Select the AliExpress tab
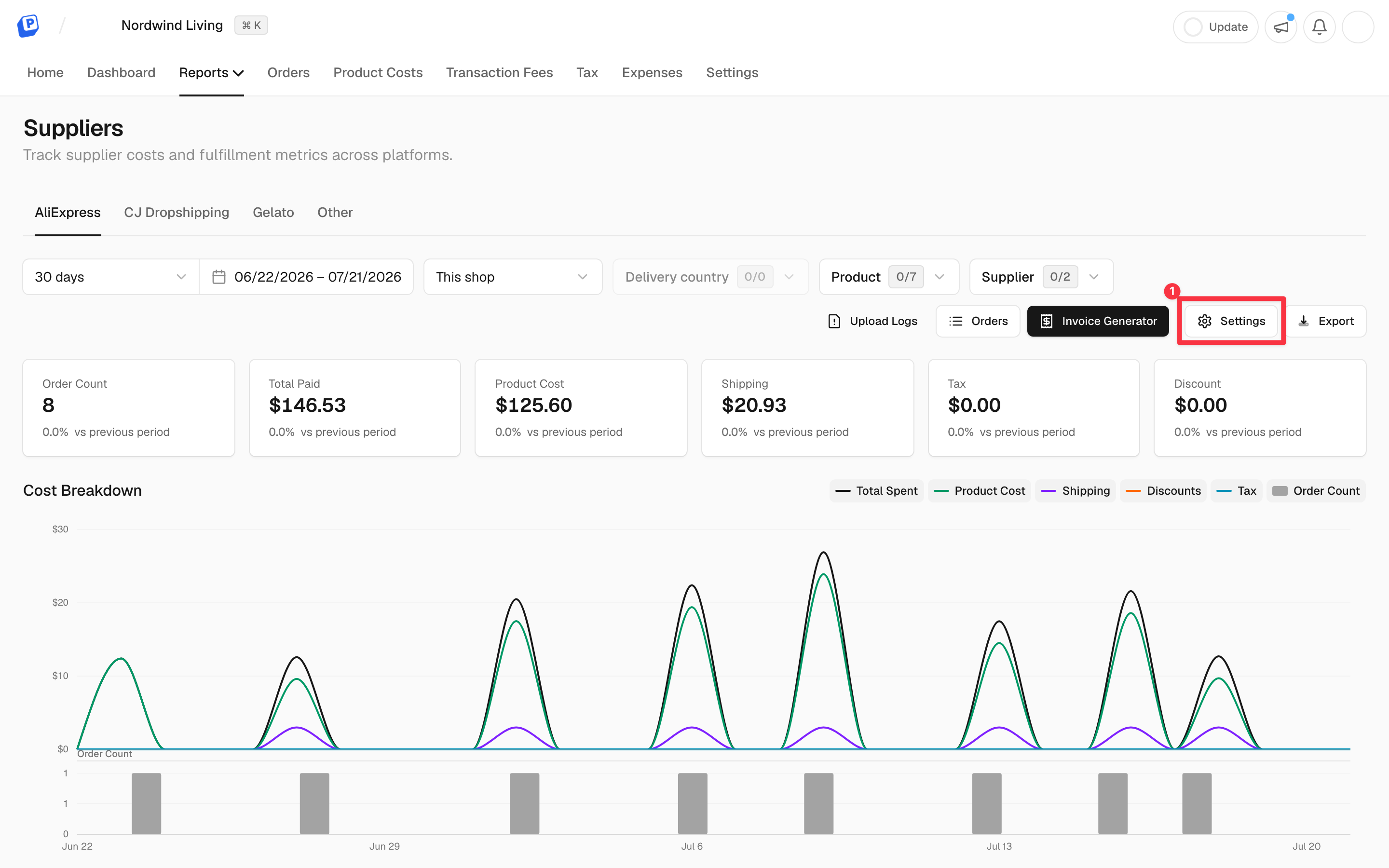Screen dimensions: 1389x868 click(x=68, y=212)
